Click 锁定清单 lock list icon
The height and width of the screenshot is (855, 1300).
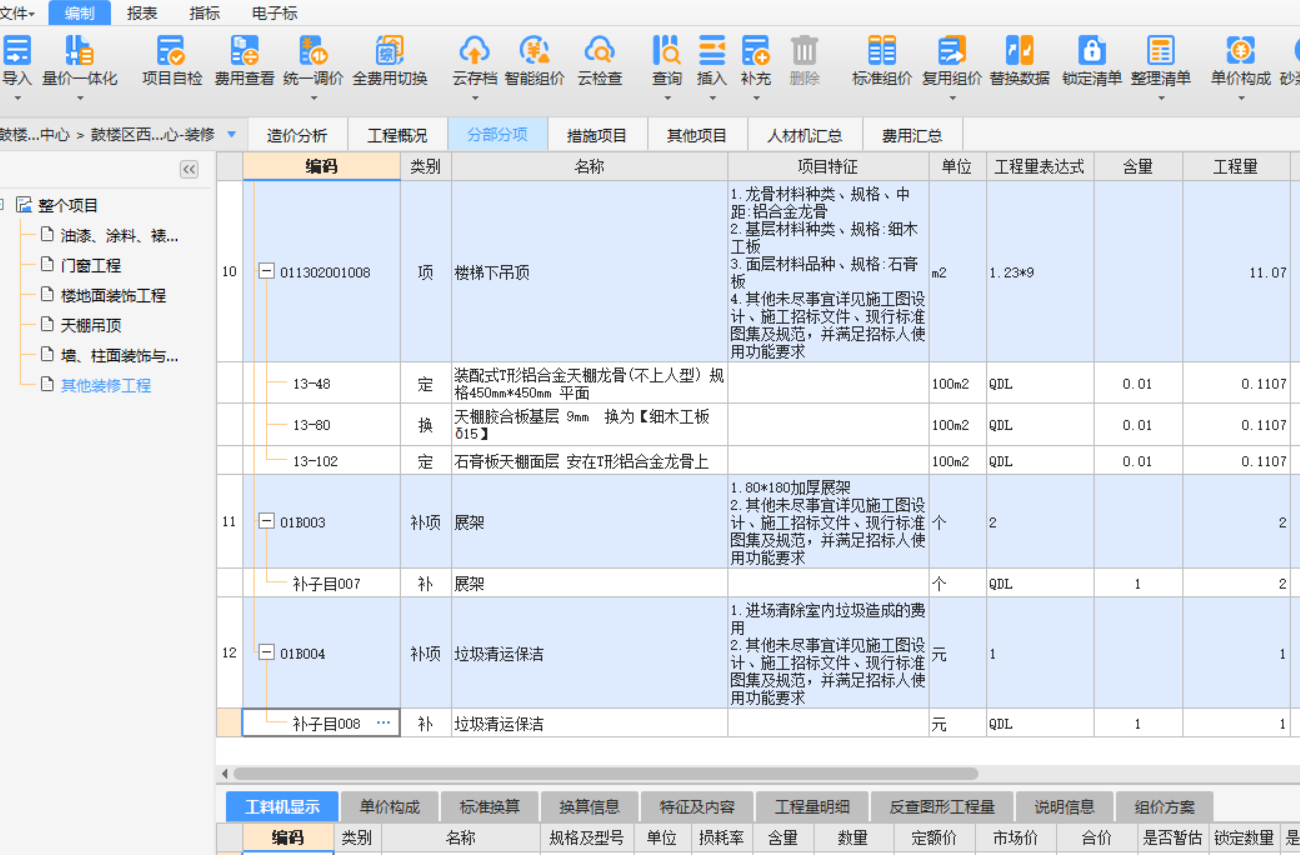click(1091, 50)
